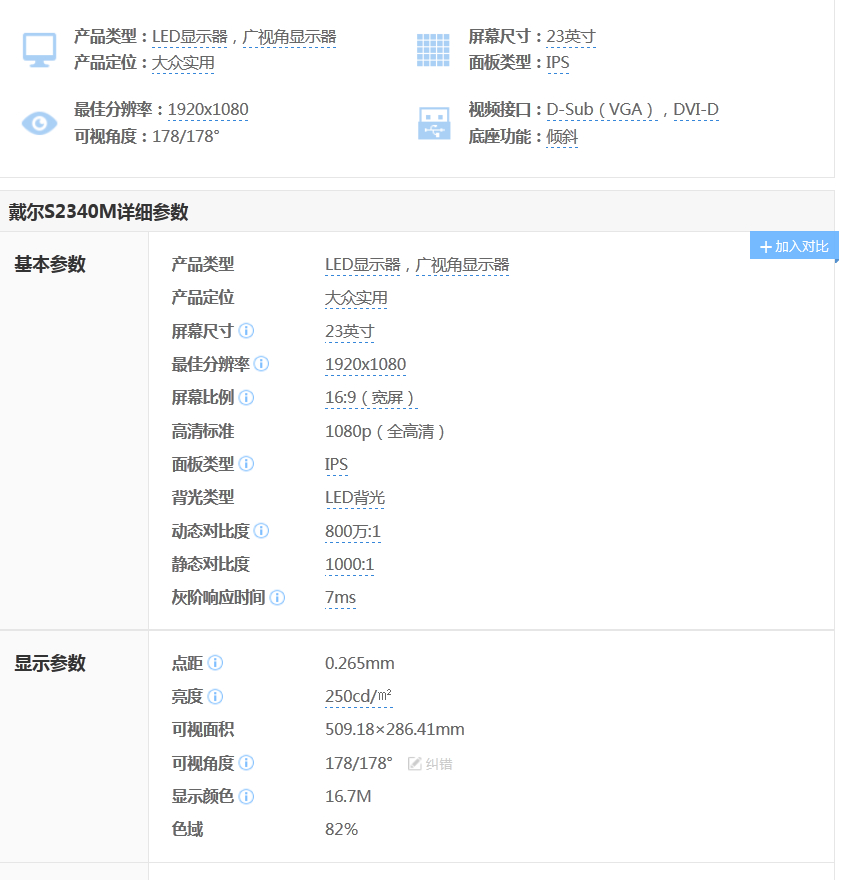Click the monitor product type icon
Image resolution: width=858 pixels, height=880 pixels.
[x=39, y=50]
